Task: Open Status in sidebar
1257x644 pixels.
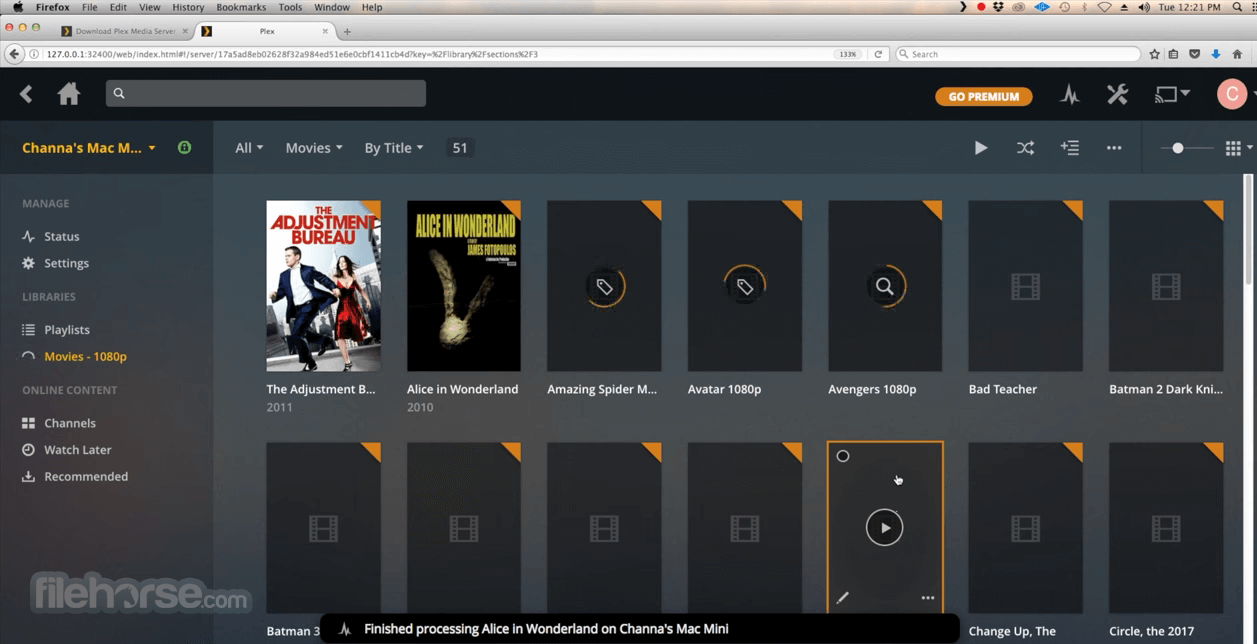Action: coord(62,237)
